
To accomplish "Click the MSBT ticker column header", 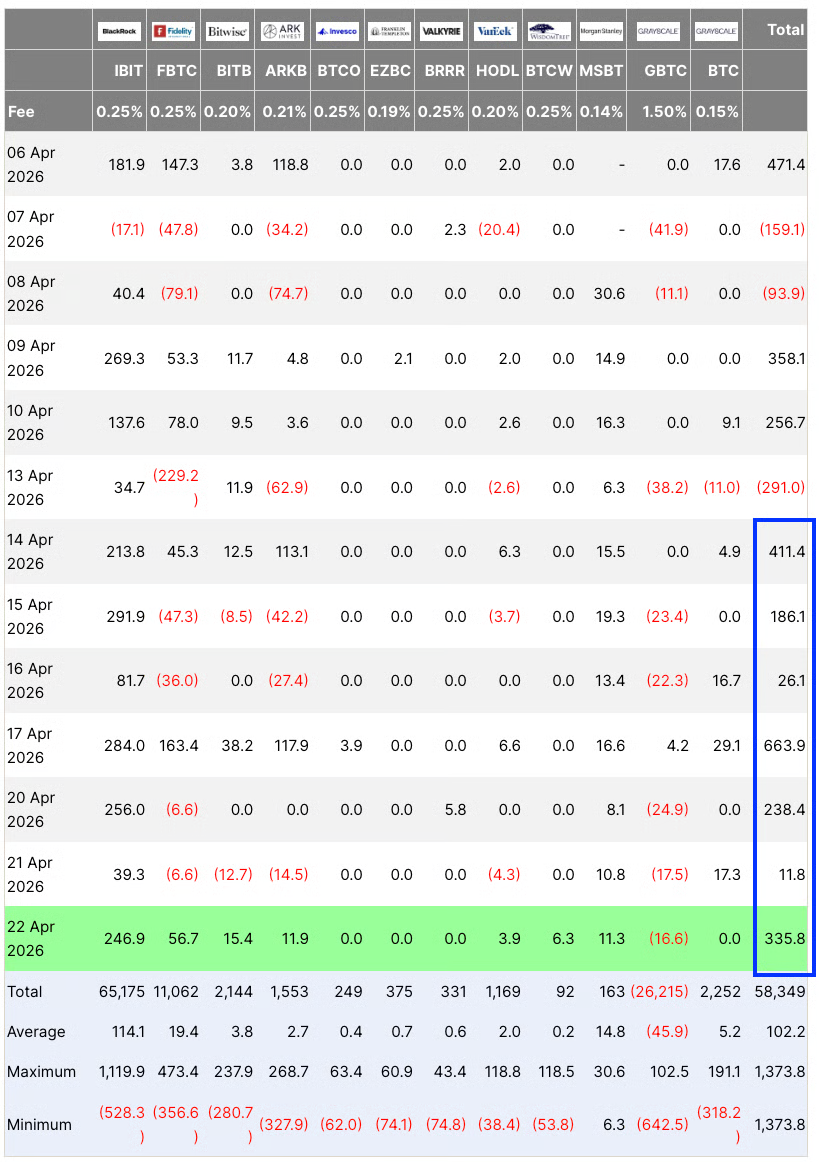I will [x=601, y=71].
